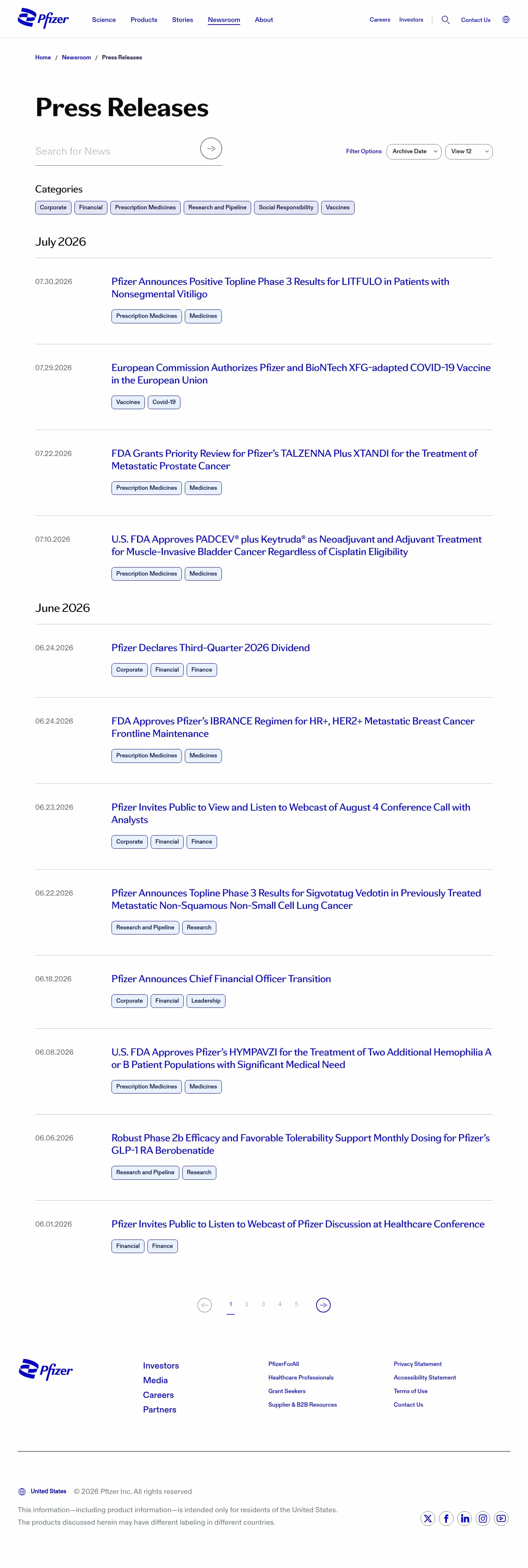
Task: Submit news search with the arrow button
Action: pyautogui.click(x=211, y=148)
